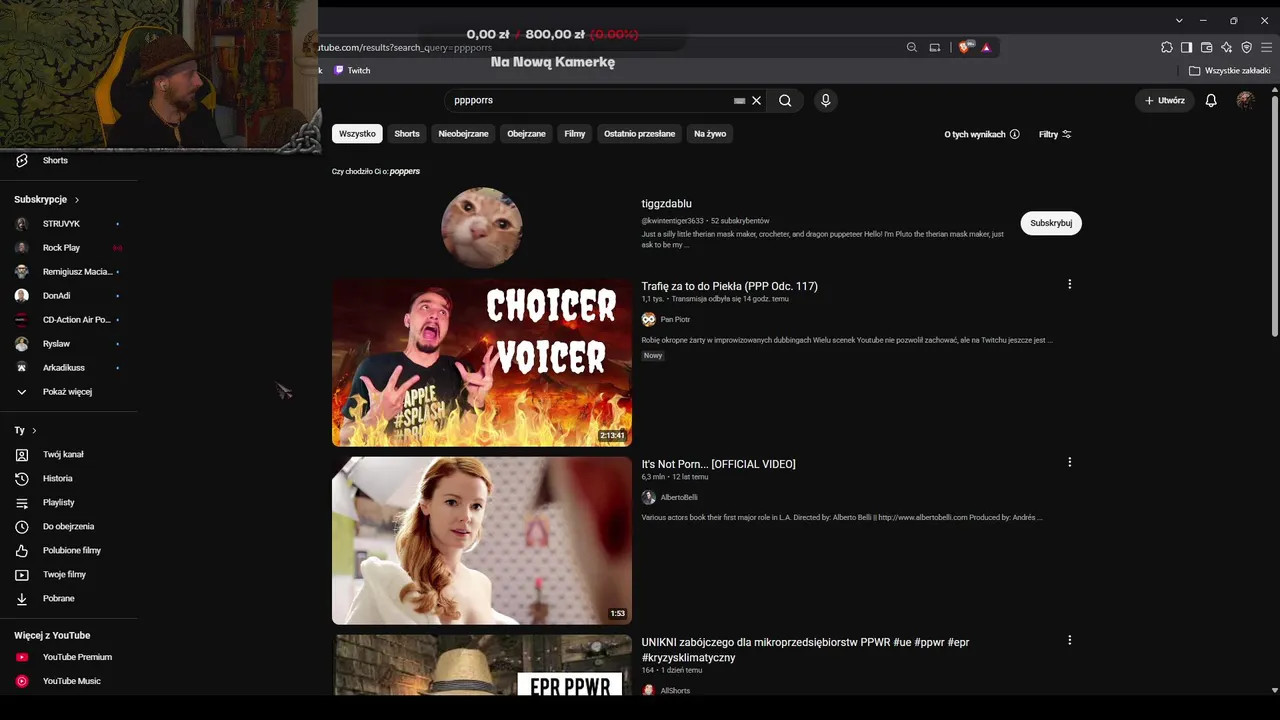
Task: Select the Na żywo filter chip
Action: [x=710, y=134]
